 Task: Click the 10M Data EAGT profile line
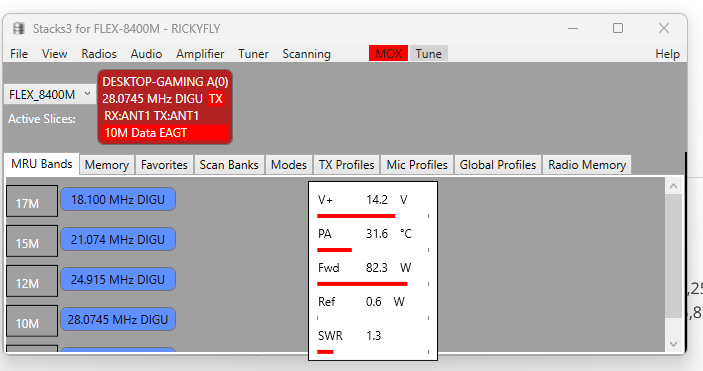[165, 133]
